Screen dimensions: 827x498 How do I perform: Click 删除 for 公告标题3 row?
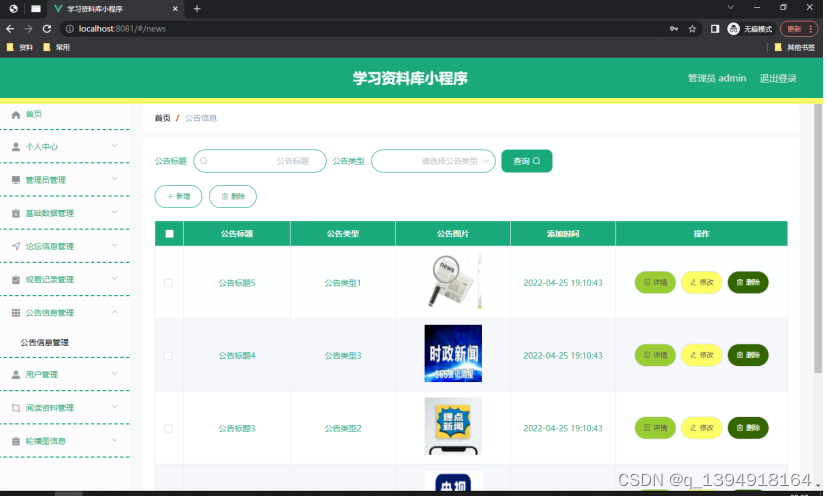click(x=748, y=428)
